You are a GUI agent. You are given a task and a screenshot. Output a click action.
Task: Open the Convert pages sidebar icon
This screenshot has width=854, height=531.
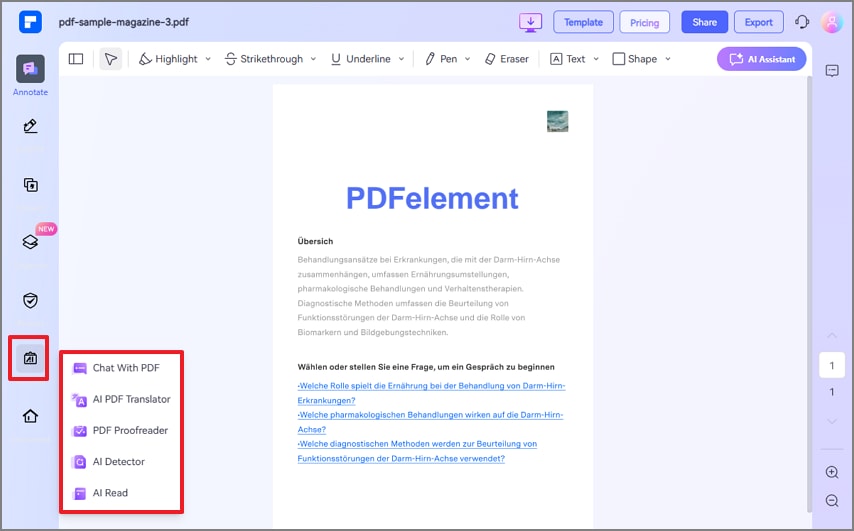click(x=30, y=185)
